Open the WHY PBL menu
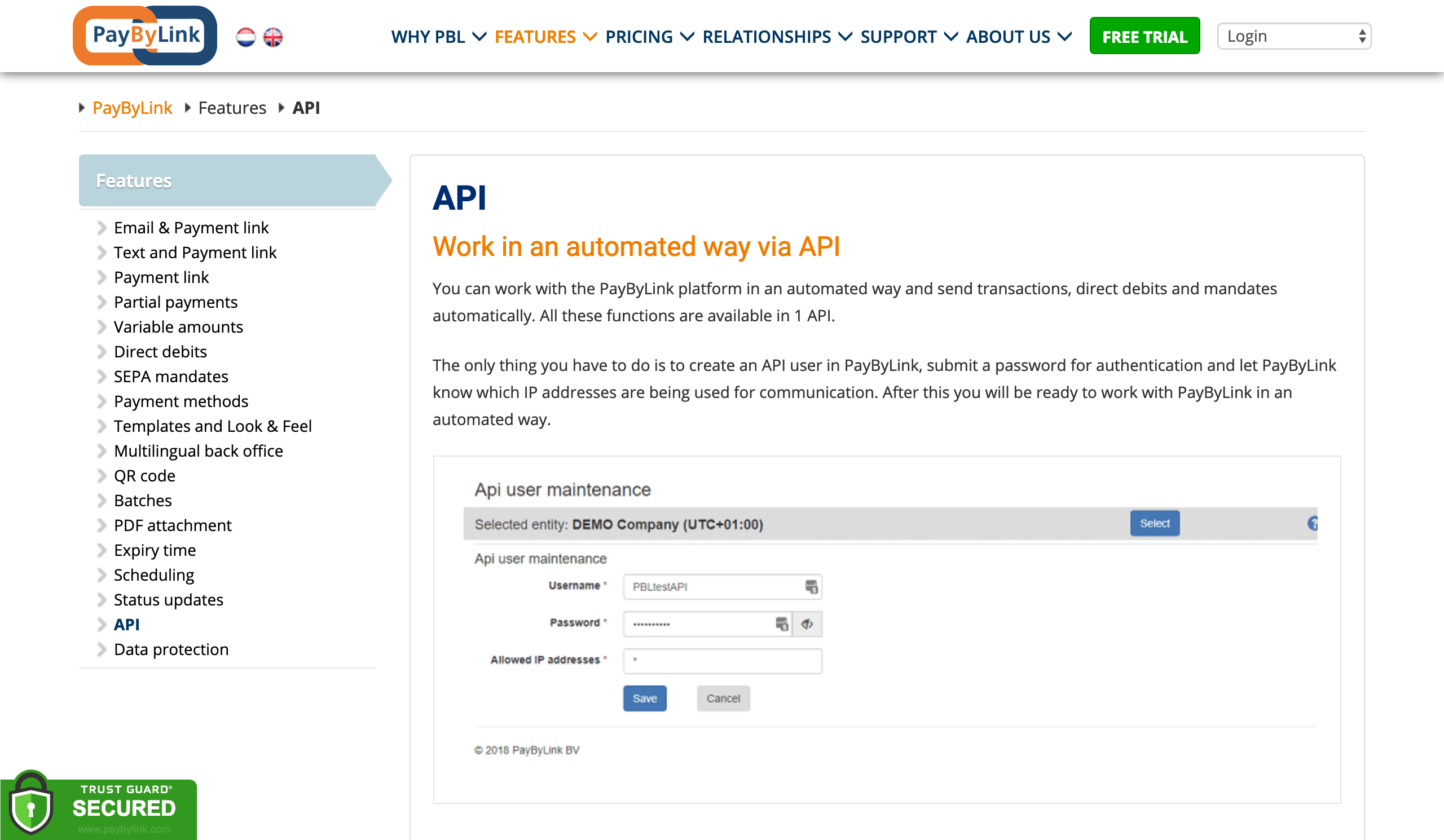 coord(439,37)
